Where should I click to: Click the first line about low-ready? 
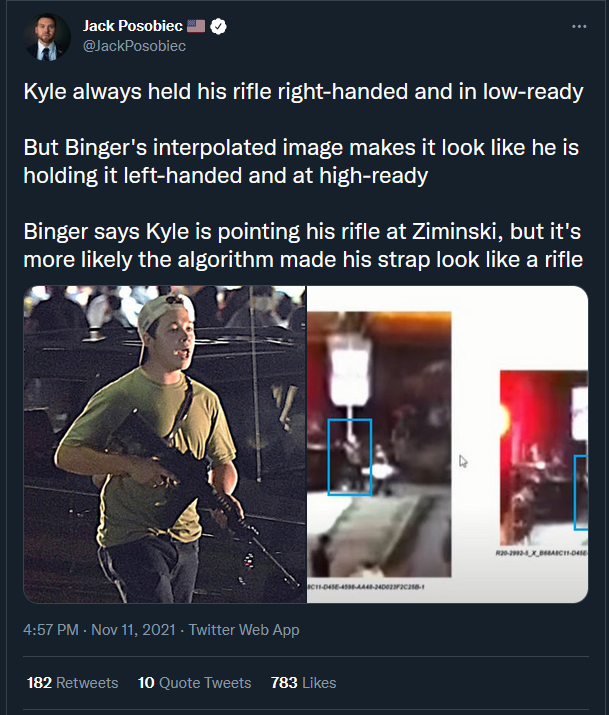(x=303, y=91)
